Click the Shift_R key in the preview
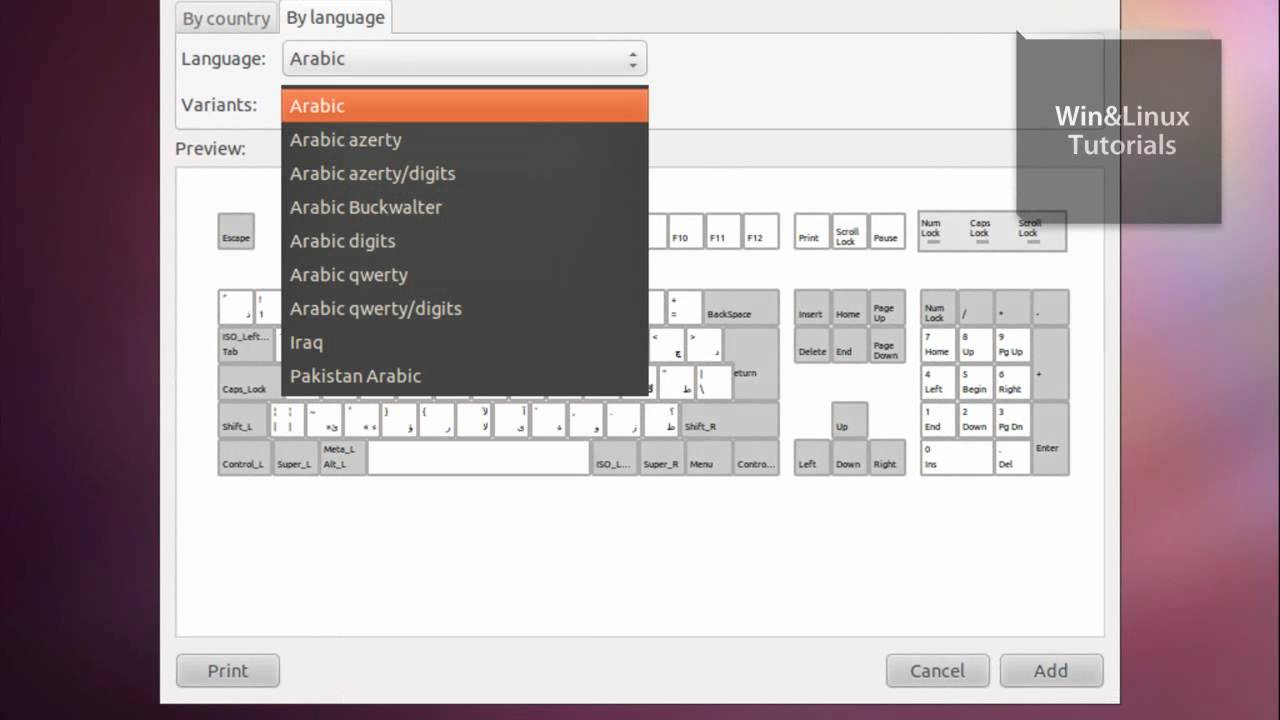Viewport: 1280px width, 720px height. click(730, 420)
